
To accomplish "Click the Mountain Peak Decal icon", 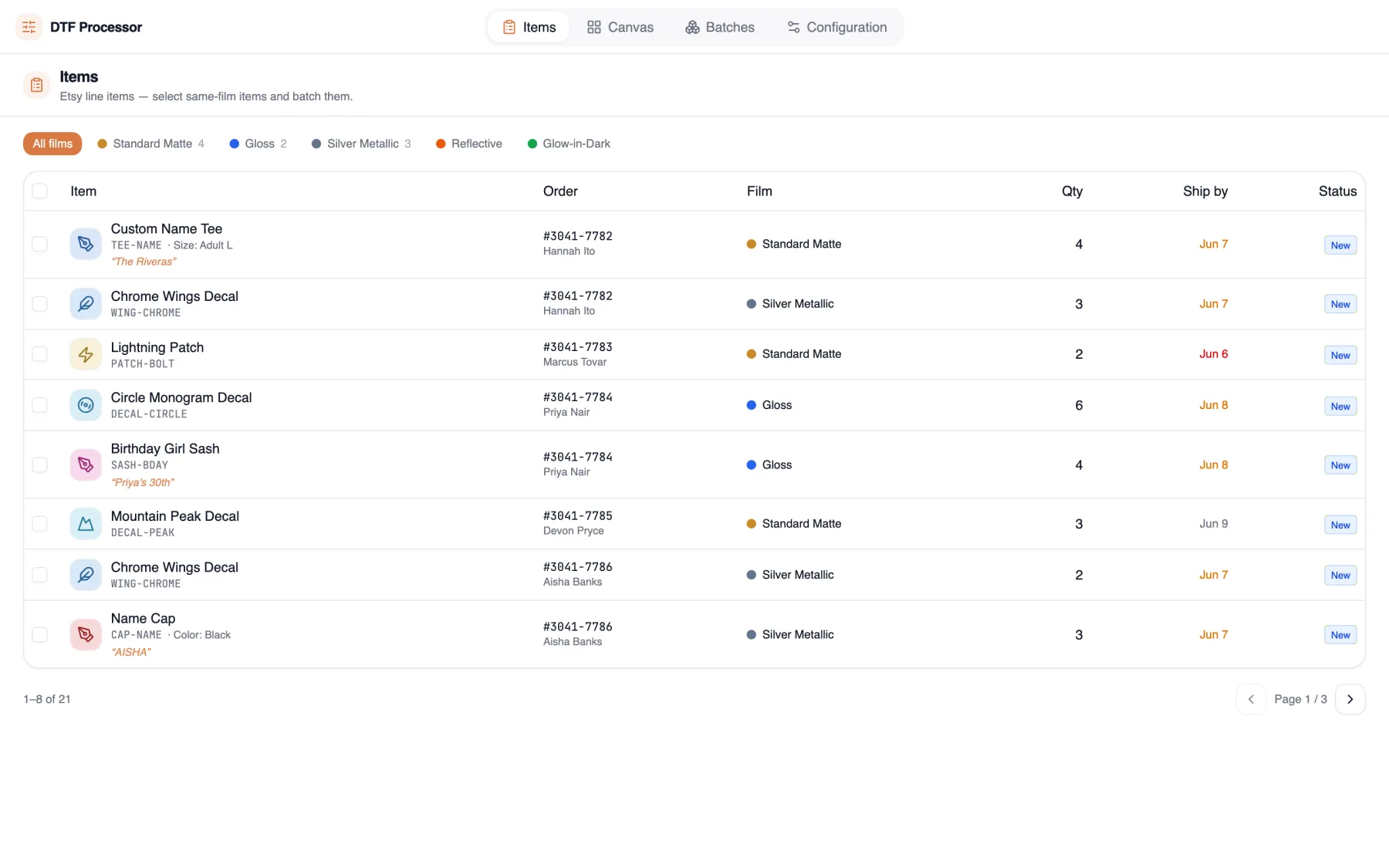I will point(86,524).
